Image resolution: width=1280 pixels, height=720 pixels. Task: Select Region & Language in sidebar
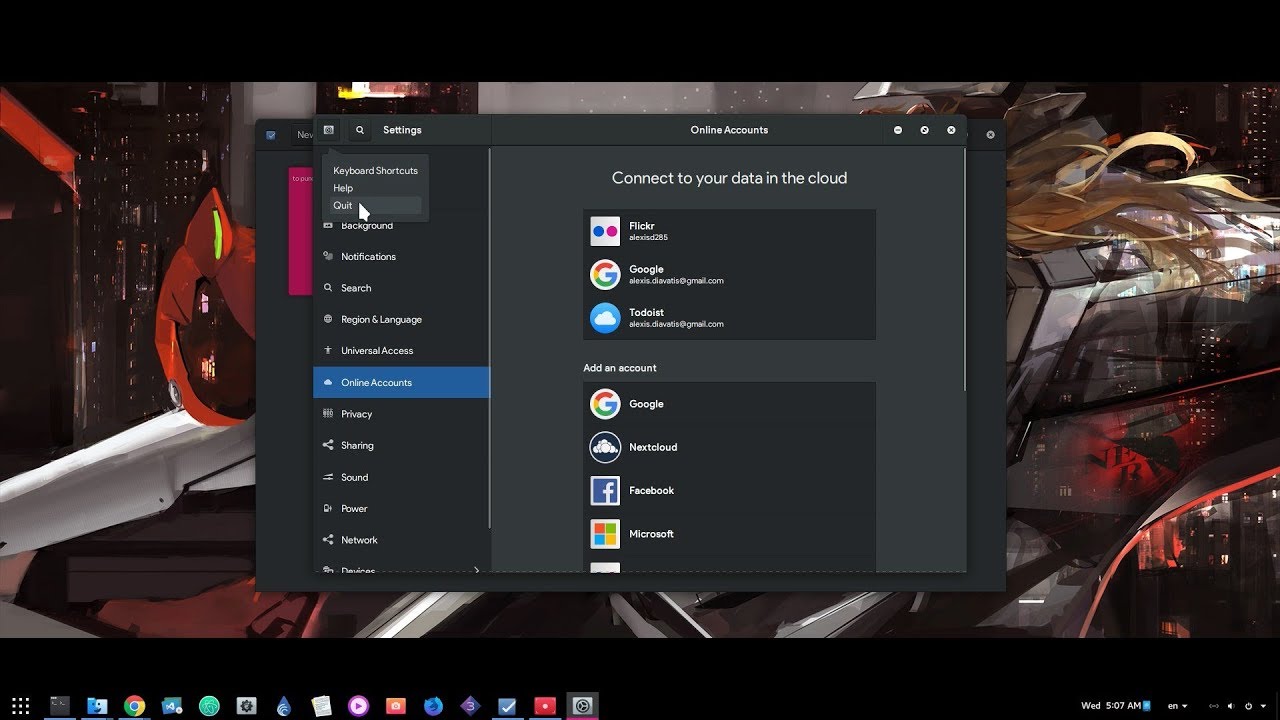(x=401, y=320)
